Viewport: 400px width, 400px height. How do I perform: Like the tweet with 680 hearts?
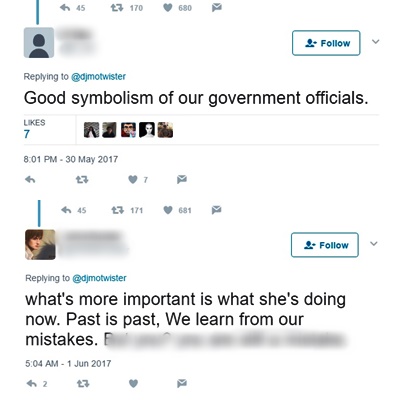(x=168, y=7)
